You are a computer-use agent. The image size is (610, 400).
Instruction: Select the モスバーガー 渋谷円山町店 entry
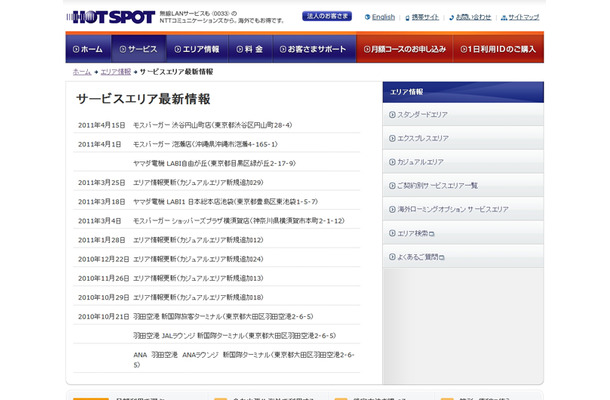coord(212,125)
